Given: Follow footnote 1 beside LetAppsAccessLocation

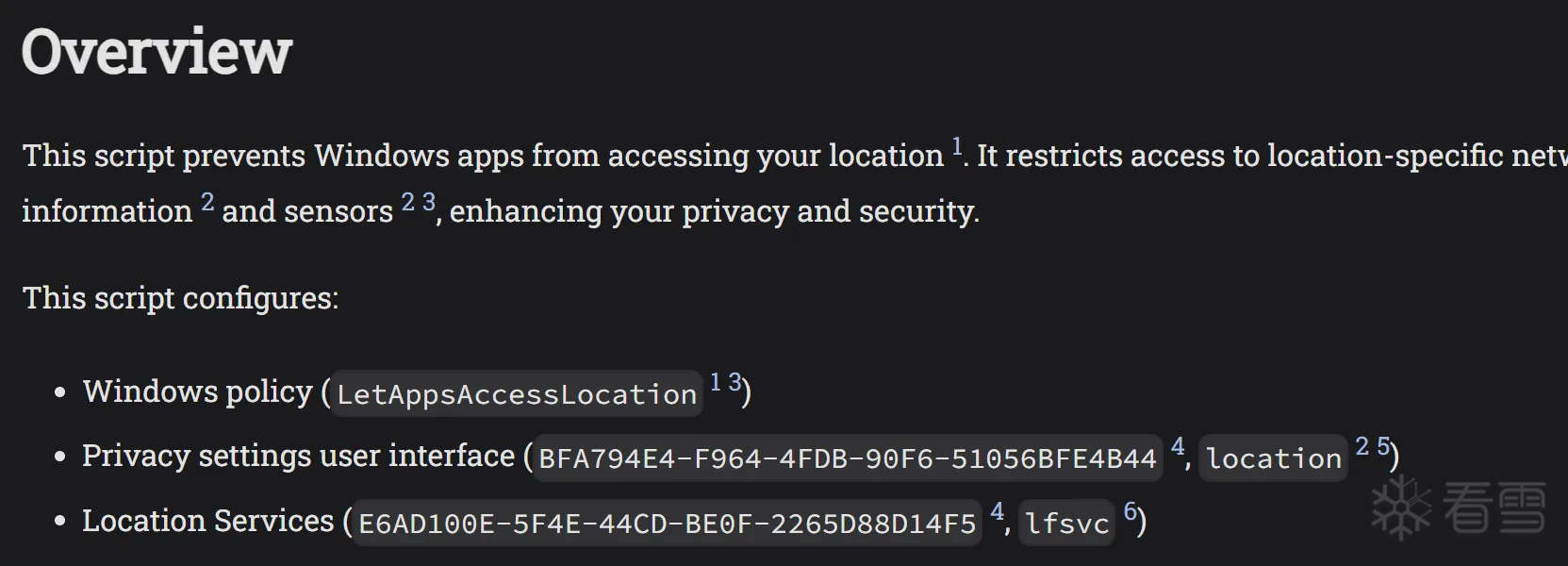Looking at the screenshot, I should point(716,382).
